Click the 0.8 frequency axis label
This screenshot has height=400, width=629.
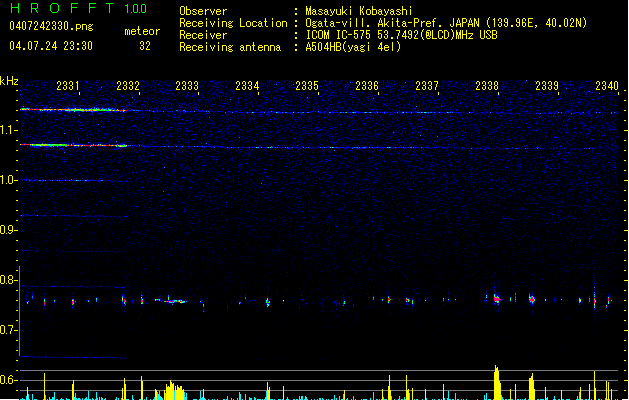click(8, 280)
